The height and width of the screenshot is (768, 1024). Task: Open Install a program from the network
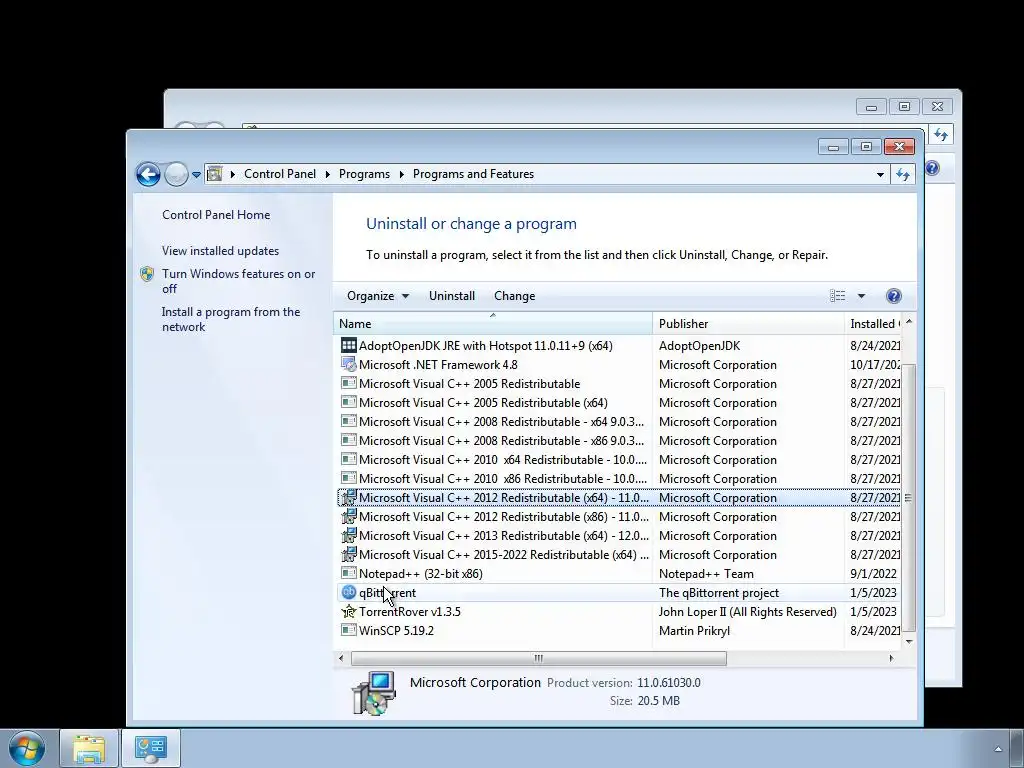click(231, 319)
